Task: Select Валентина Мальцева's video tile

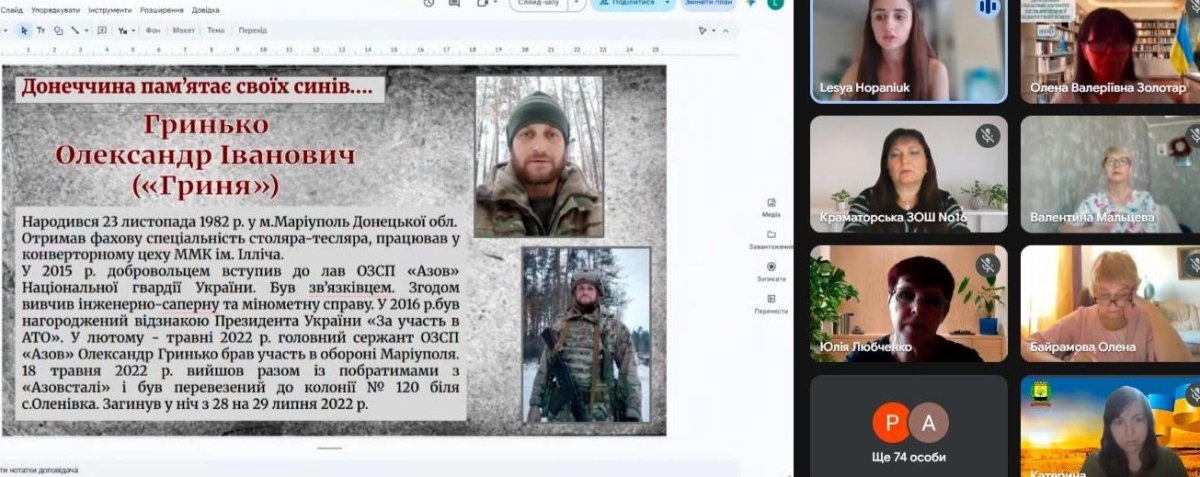Action: (x=1110, y=174)
